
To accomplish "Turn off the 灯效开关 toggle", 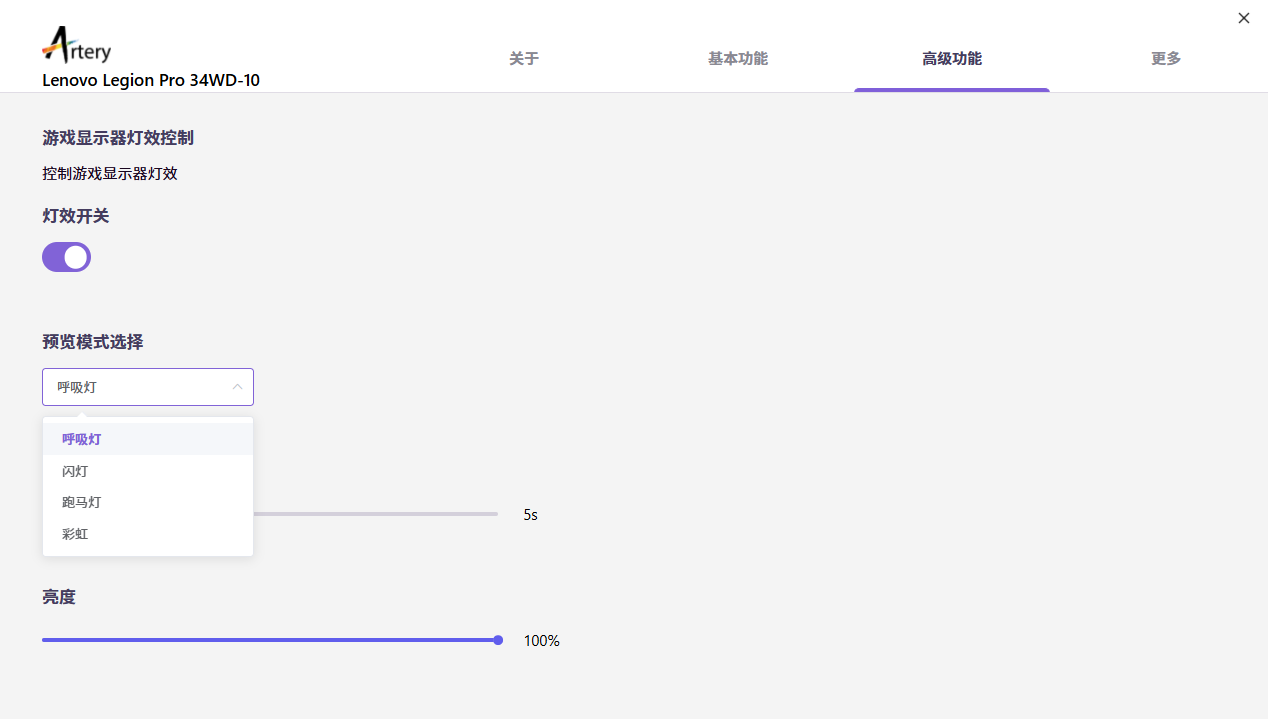I will click(x=66, y=257).
